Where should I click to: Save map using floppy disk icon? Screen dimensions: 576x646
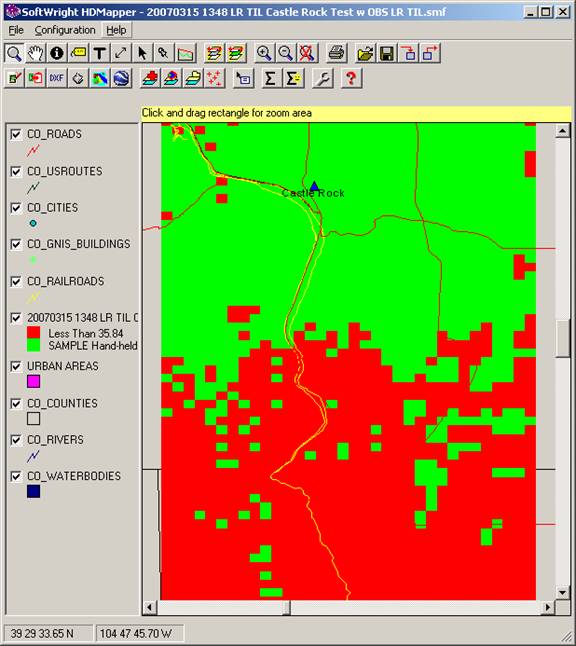click(387, 54)
